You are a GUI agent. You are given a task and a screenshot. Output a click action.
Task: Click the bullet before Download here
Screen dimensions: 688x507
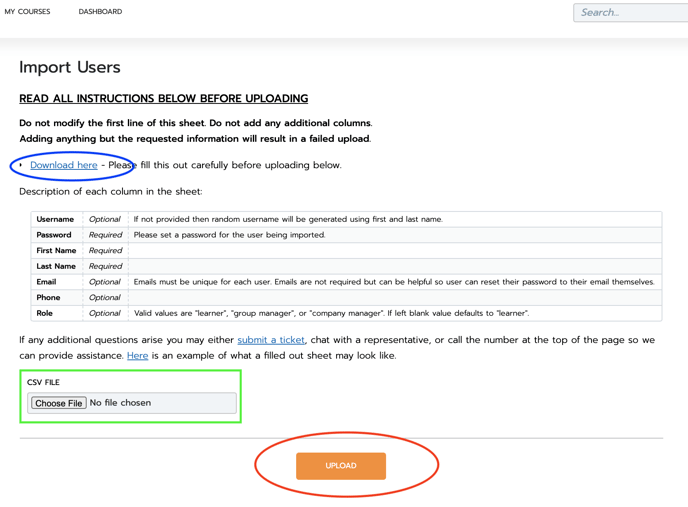click(21, 165)
